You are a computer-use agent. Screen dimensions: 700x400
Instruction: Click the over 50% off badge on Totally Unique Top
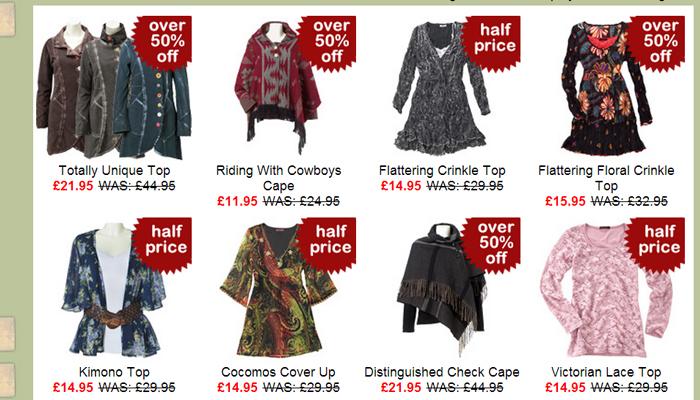[164, 42]
